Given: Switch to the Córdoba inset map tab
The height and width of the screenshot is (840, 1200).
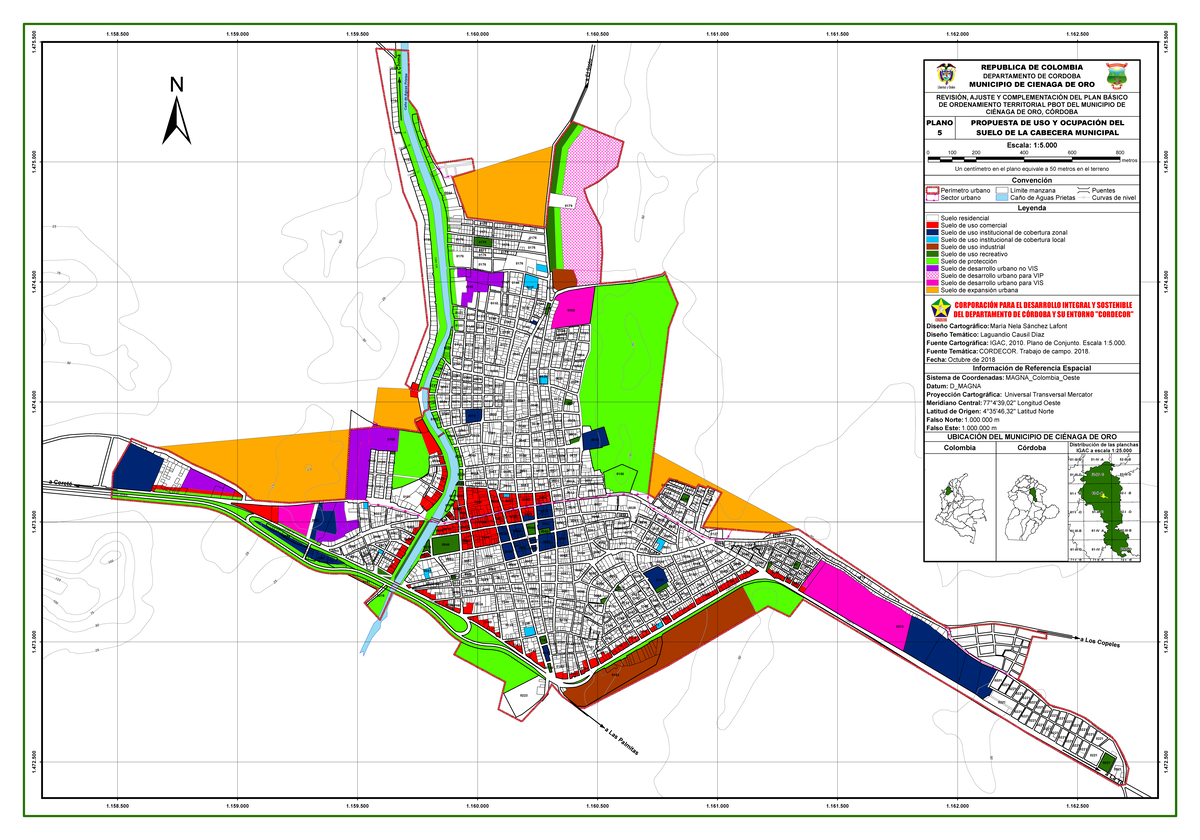Looking at the screenshot, I should (1031, 448).
